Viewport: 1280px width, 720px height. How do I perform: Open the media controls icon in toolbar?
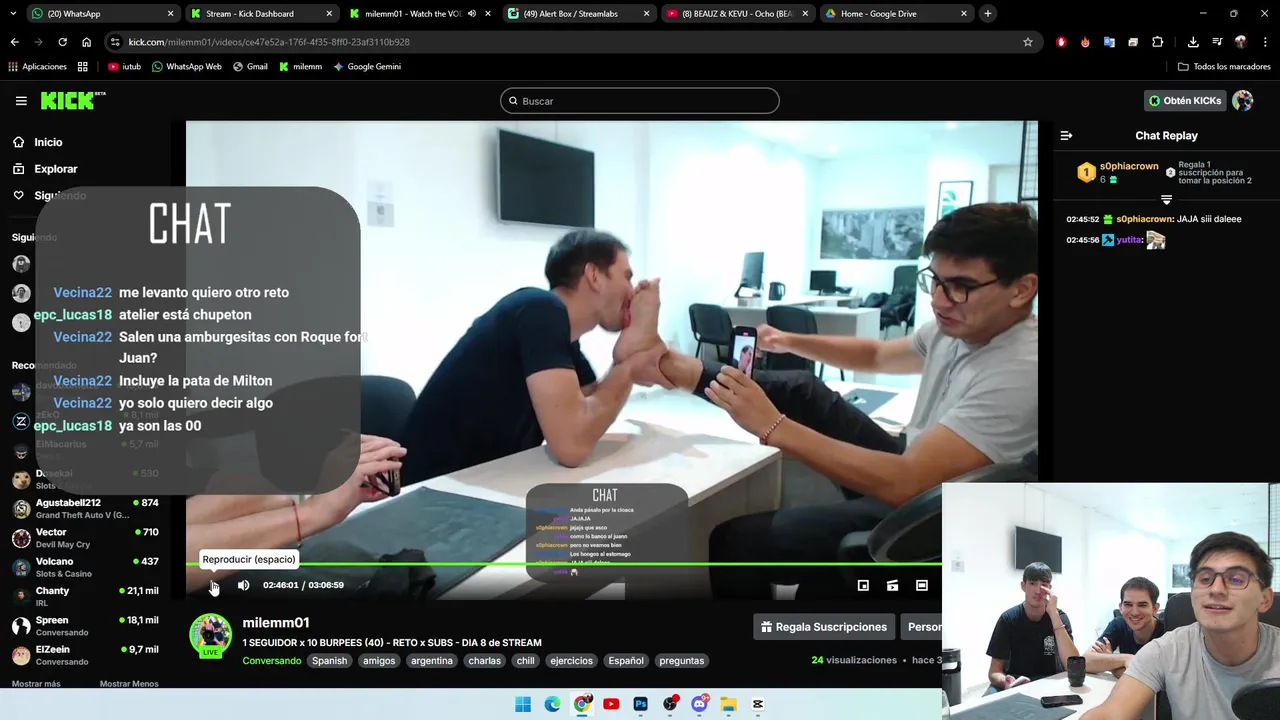[x=1217, y=42]
